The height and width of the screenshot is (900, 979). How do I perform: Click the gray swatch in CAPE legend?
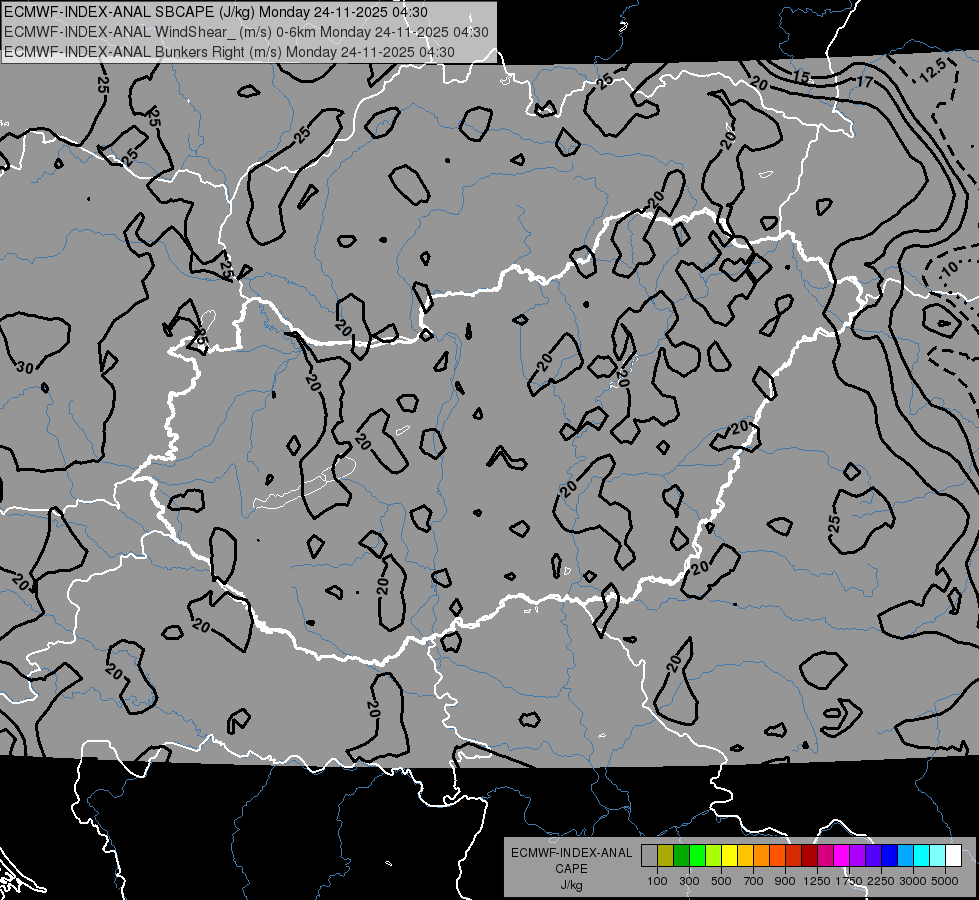tap(649, 855)
